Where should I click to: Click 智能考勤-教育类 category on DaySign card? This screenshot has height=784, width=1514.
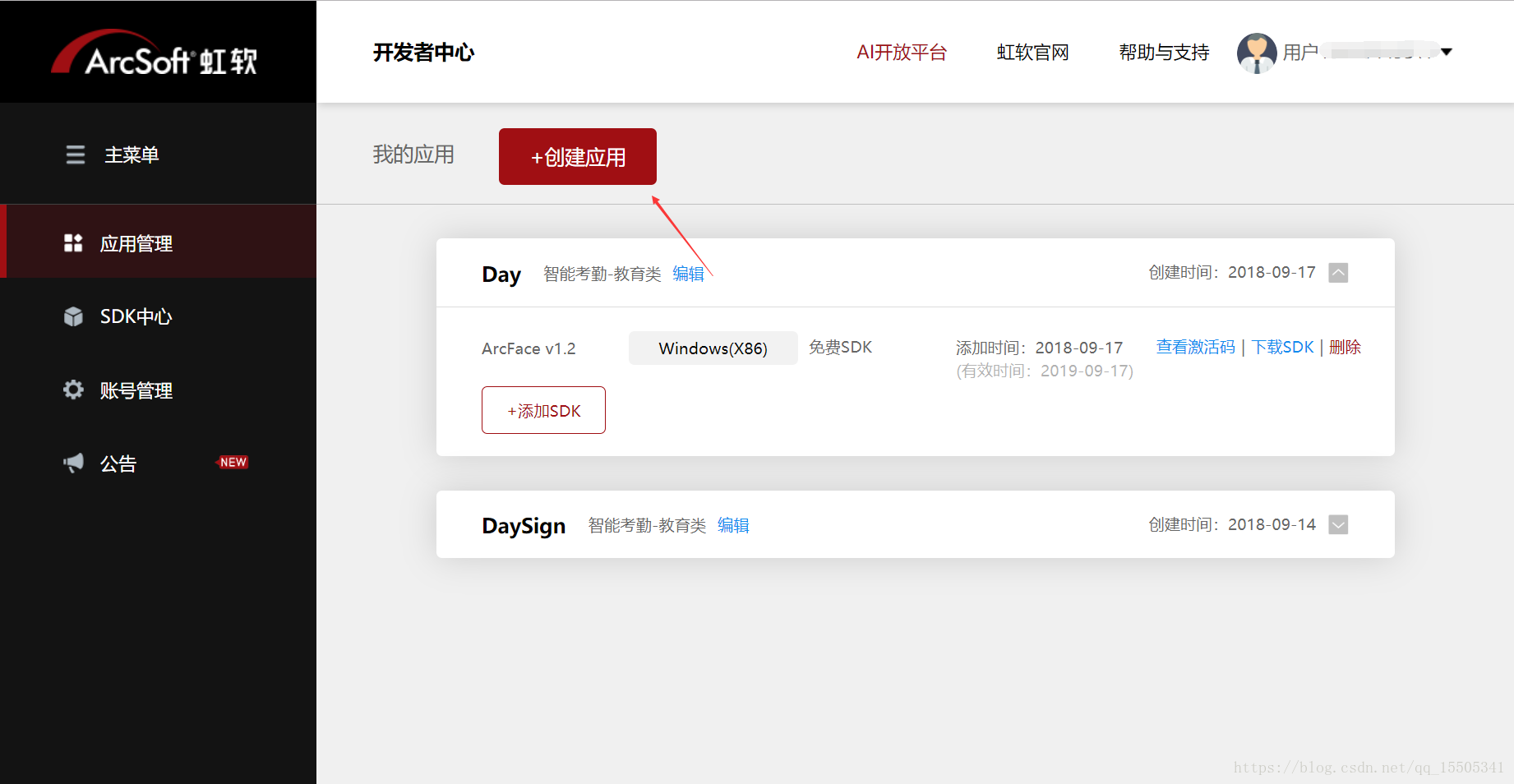(648, 525)
